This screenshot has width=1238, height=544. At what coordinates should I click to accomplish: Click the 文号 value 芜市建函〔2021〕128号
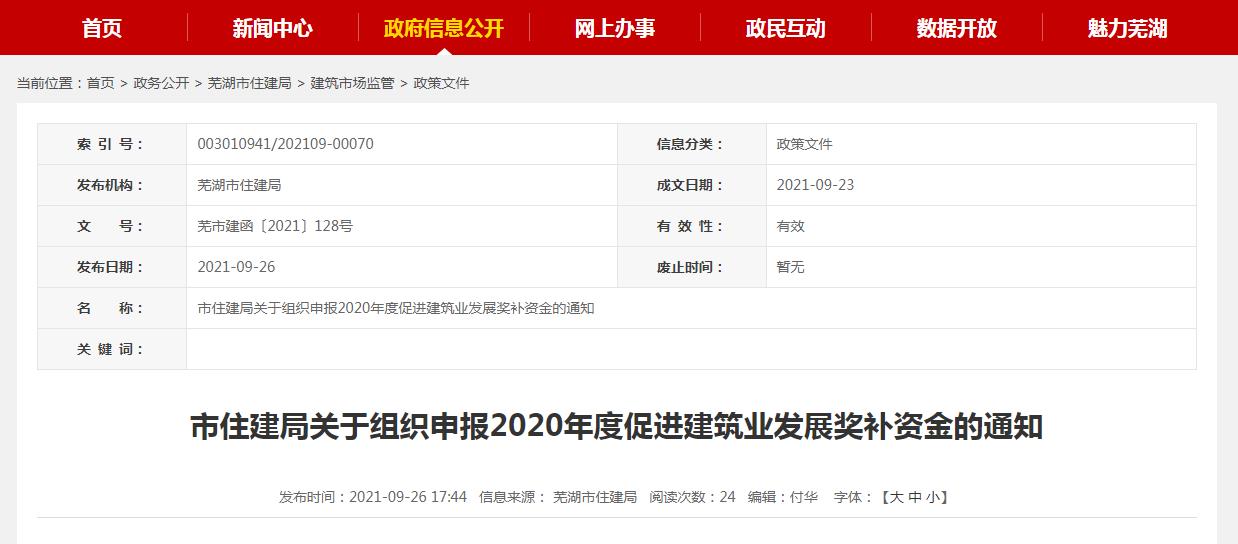tap(275, 226)
